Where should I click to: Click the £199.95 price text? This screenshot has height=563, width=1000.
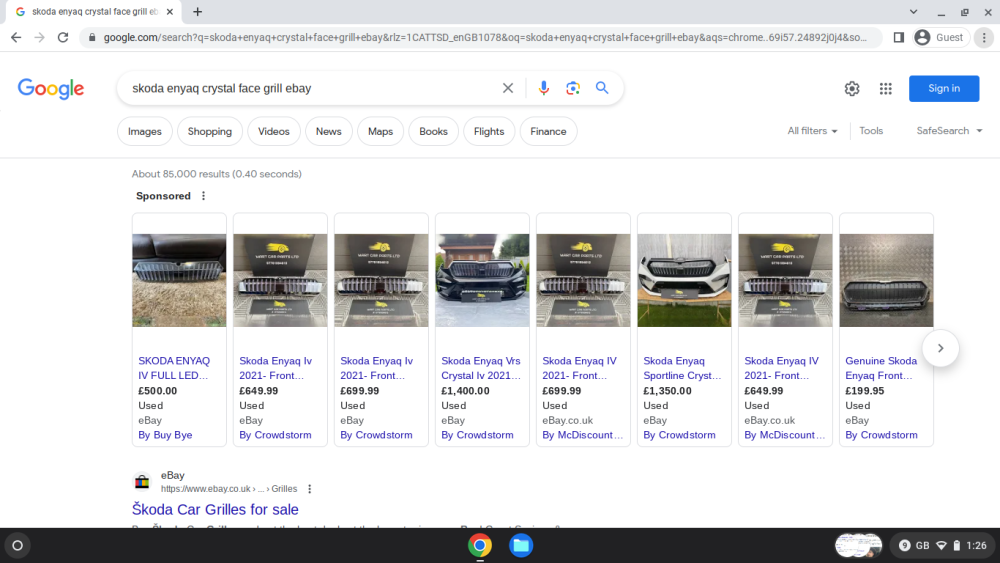point(865,391)
